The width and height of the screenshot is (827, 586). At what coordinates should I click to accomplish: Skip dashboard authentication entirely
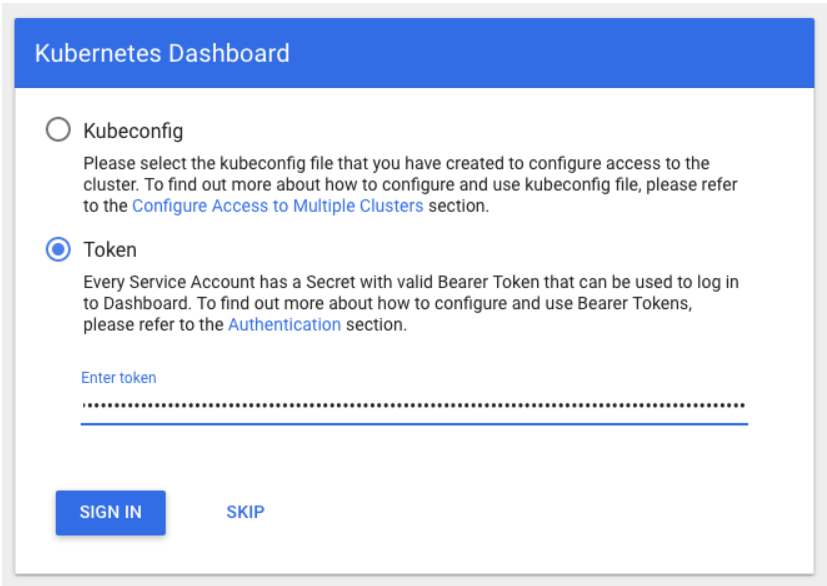(x=246, y=511)
